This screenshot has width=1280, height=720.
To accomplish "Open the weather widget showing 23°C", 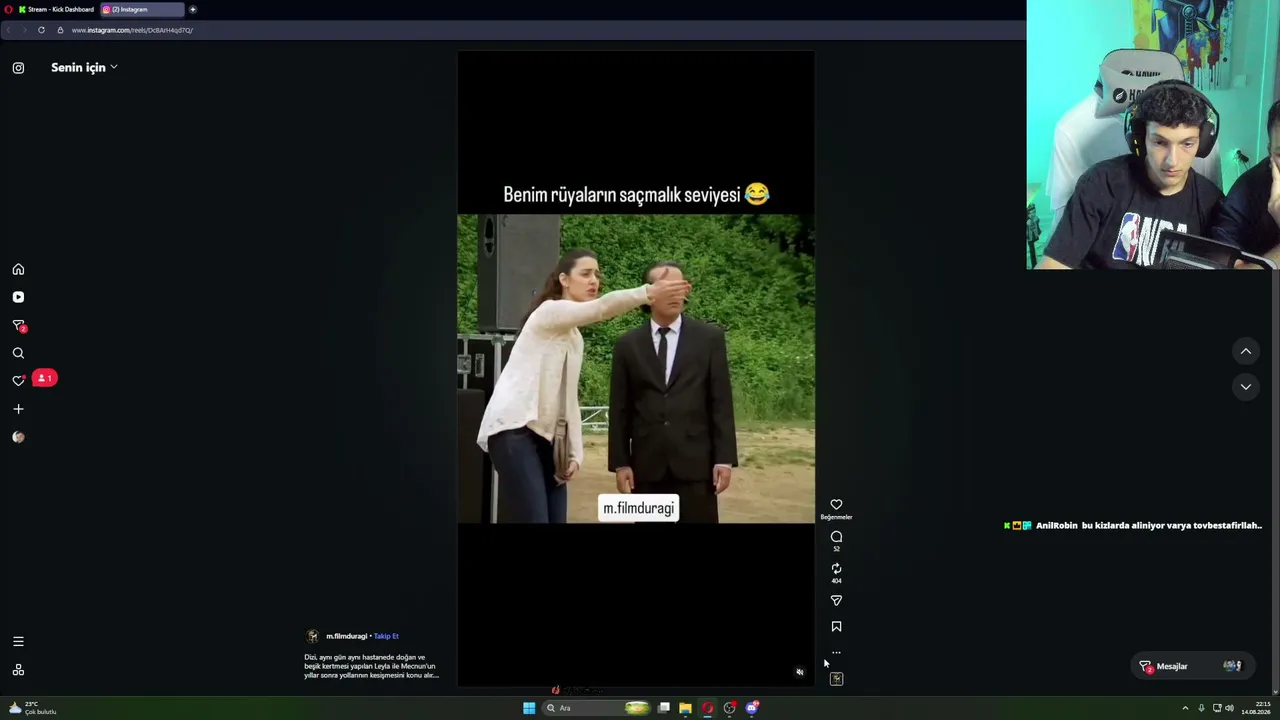I will [32, 708].
